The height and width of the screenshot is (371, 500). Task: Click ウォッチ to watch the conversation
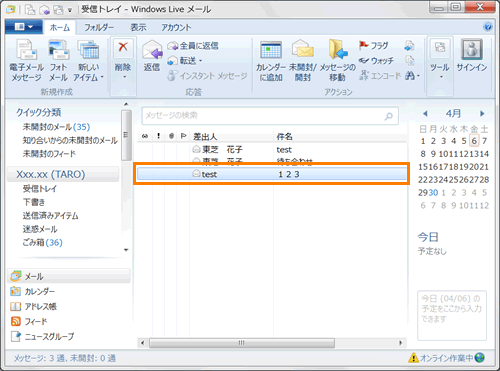pyautogui.click(x=376, y=61)
